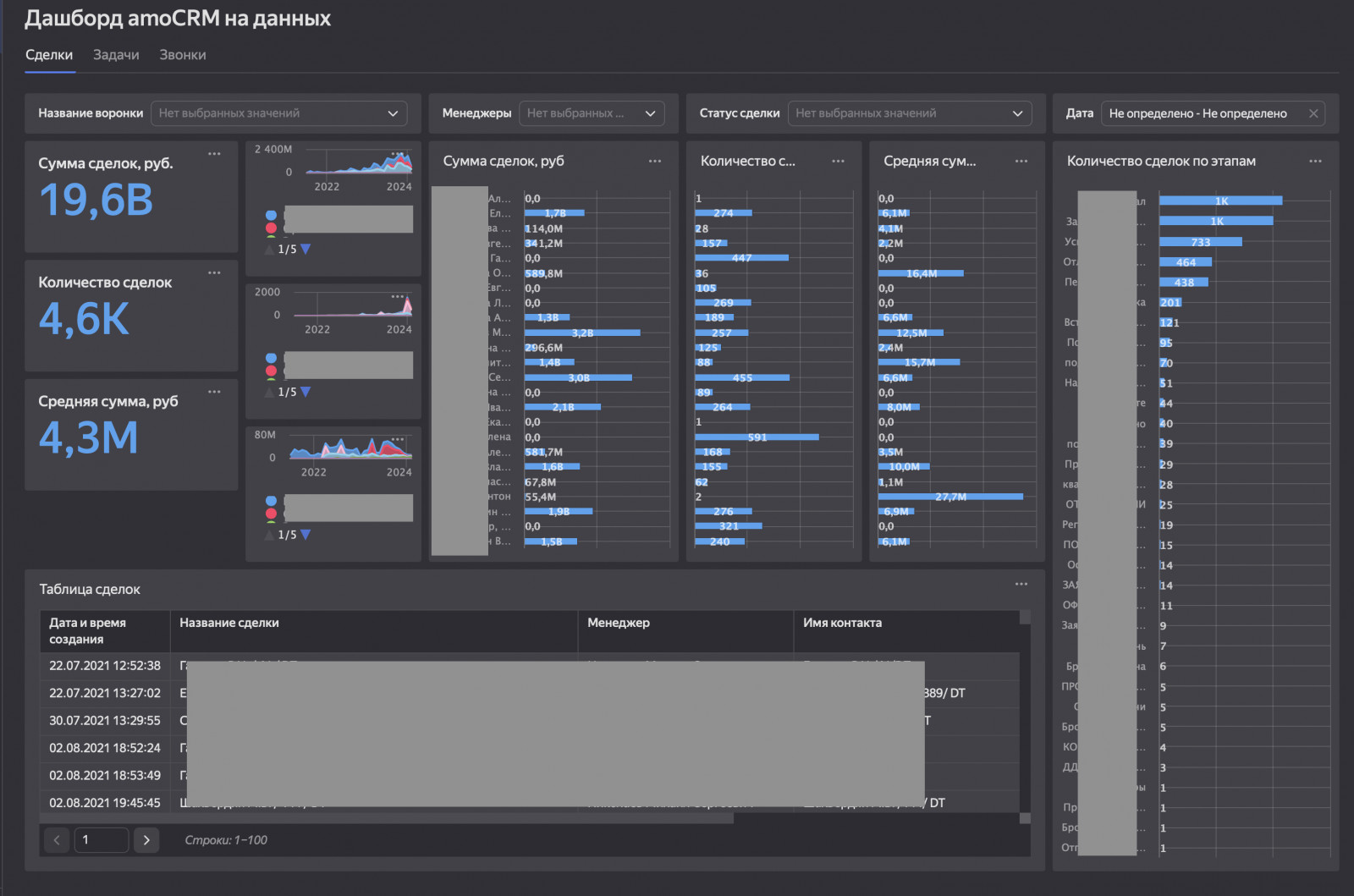
Task: Go to the previous table page
Action: (x=57, y=840)
